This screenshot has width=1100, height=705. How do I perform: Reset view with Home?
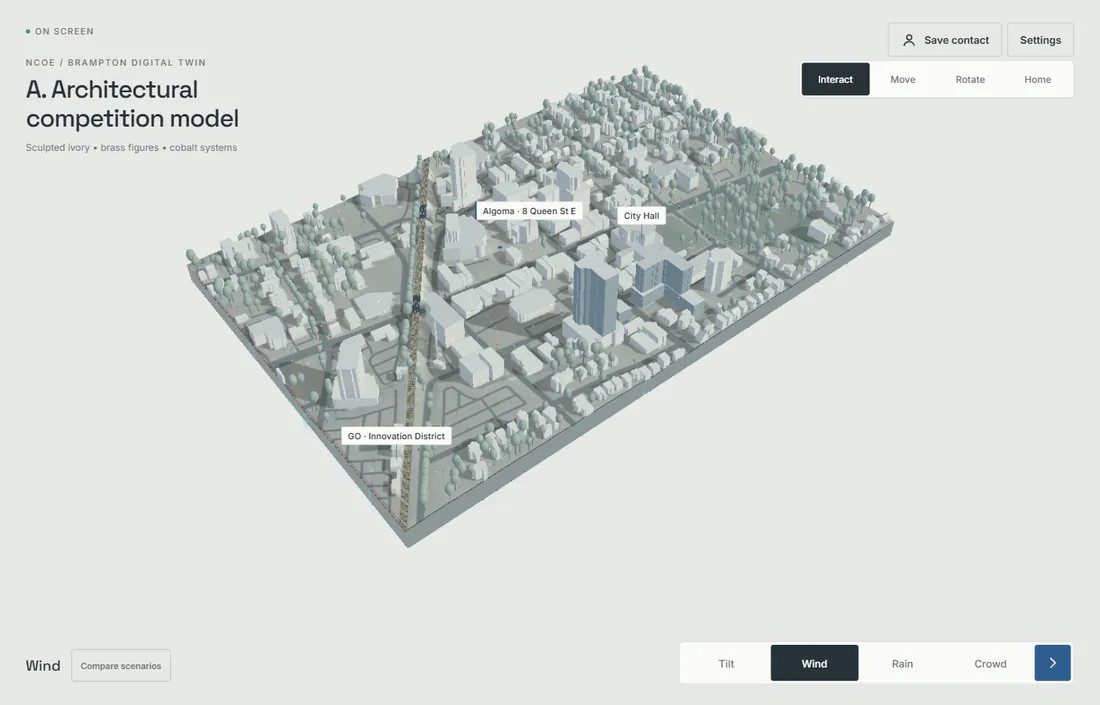pos(1037,79)
